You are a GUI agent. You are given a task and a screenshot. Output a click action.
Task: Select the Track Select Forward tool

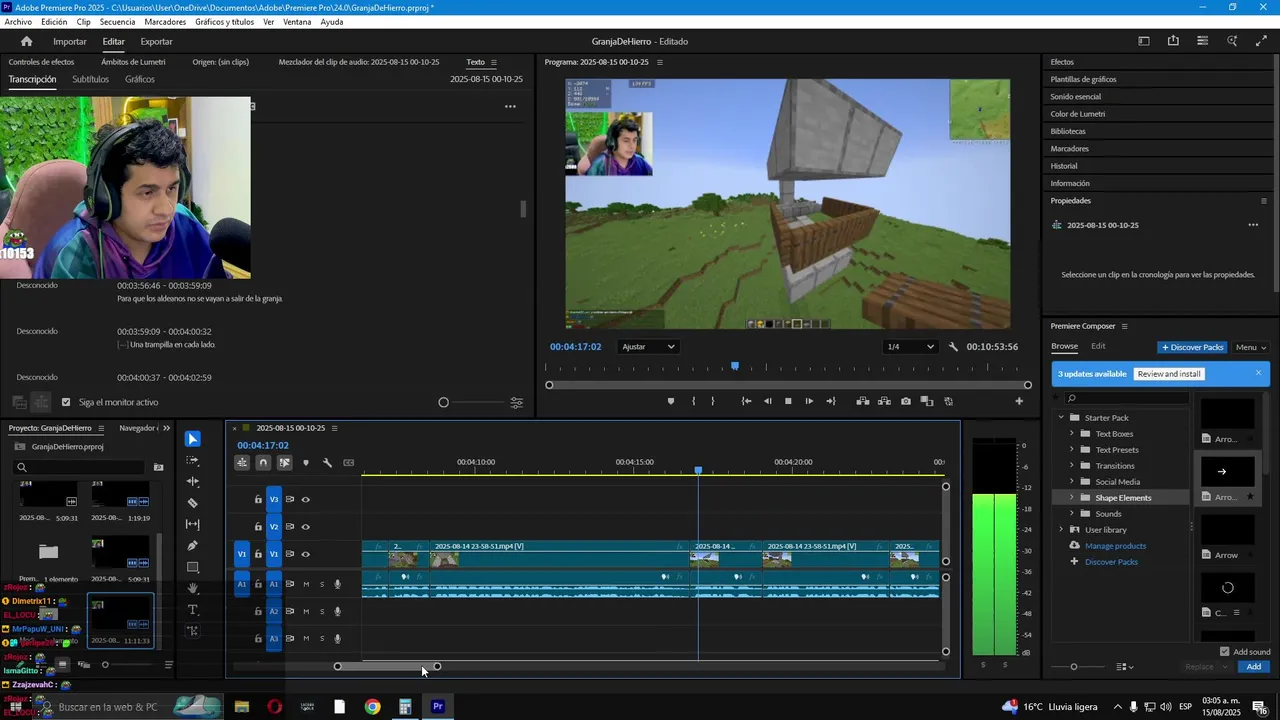coord(193,461)
